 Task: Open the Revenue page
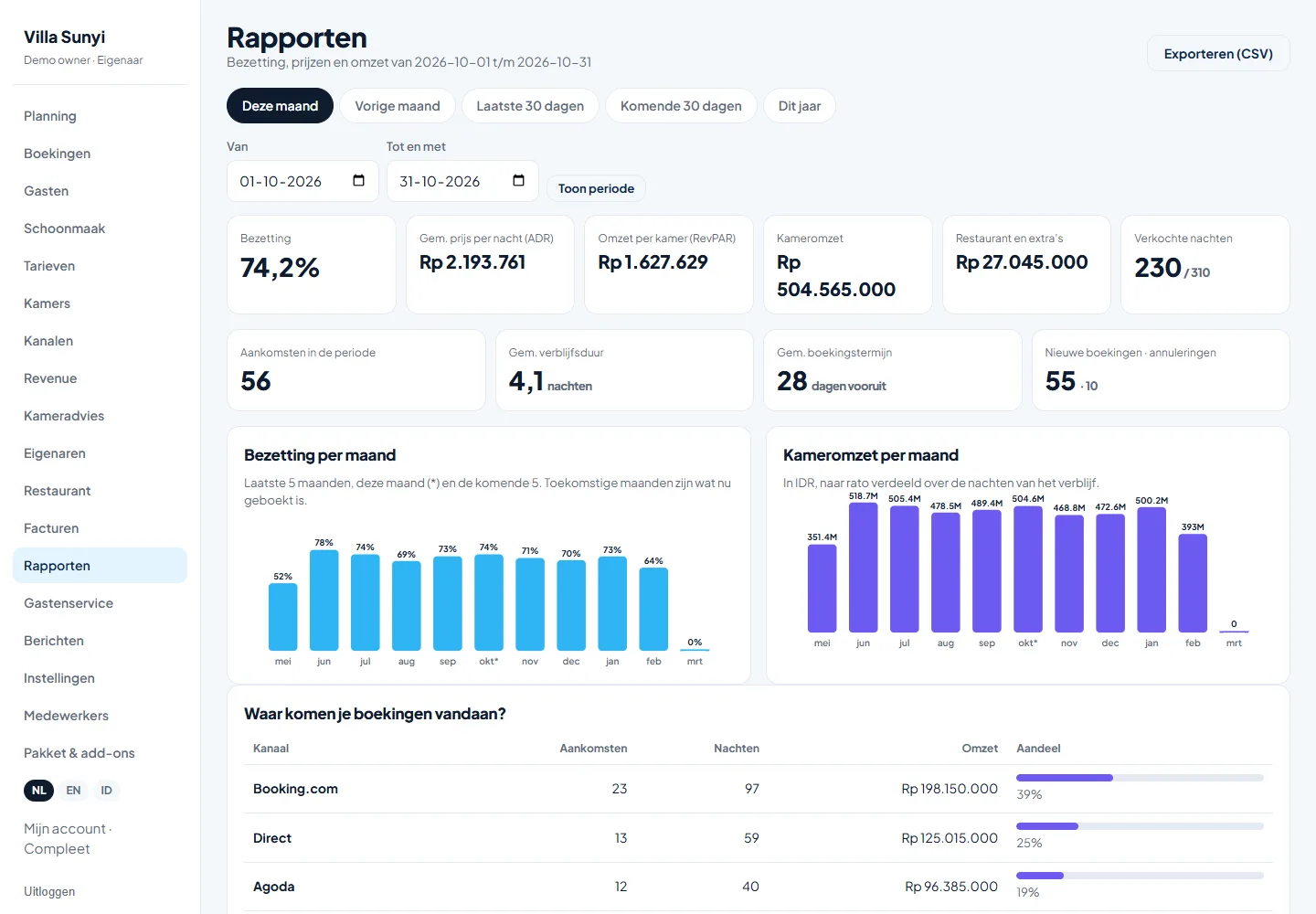coord(100,378)
